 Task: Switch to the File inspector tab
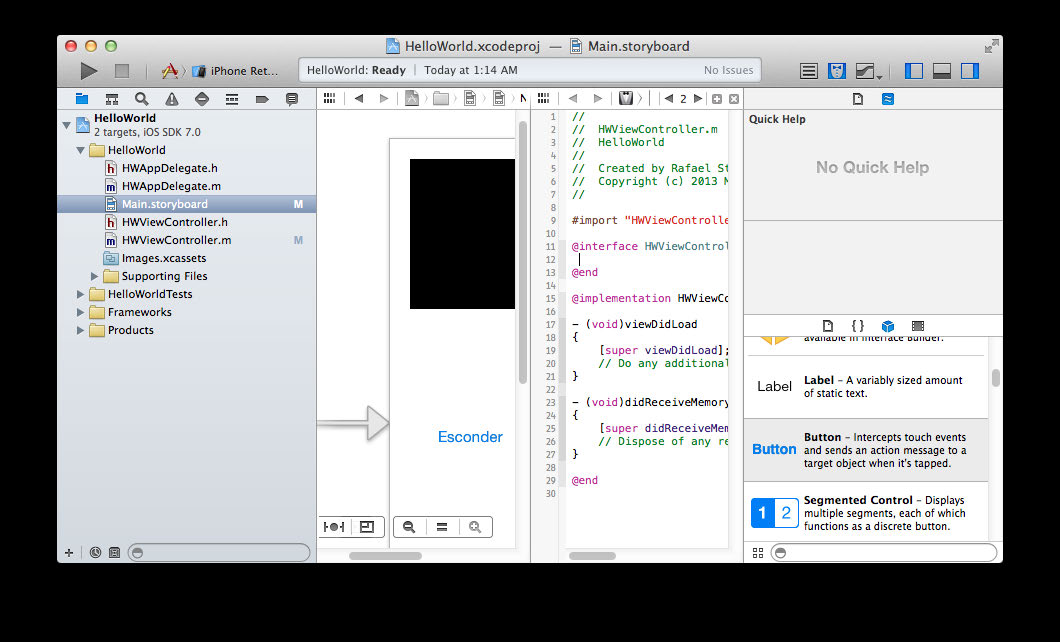point(857,99)
